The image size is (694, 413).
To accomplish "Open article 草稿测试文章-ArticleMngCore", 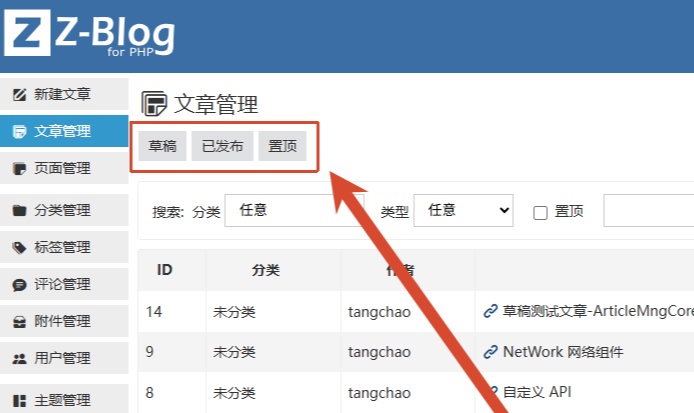I will pyautogui.click(x=598, y=311).
